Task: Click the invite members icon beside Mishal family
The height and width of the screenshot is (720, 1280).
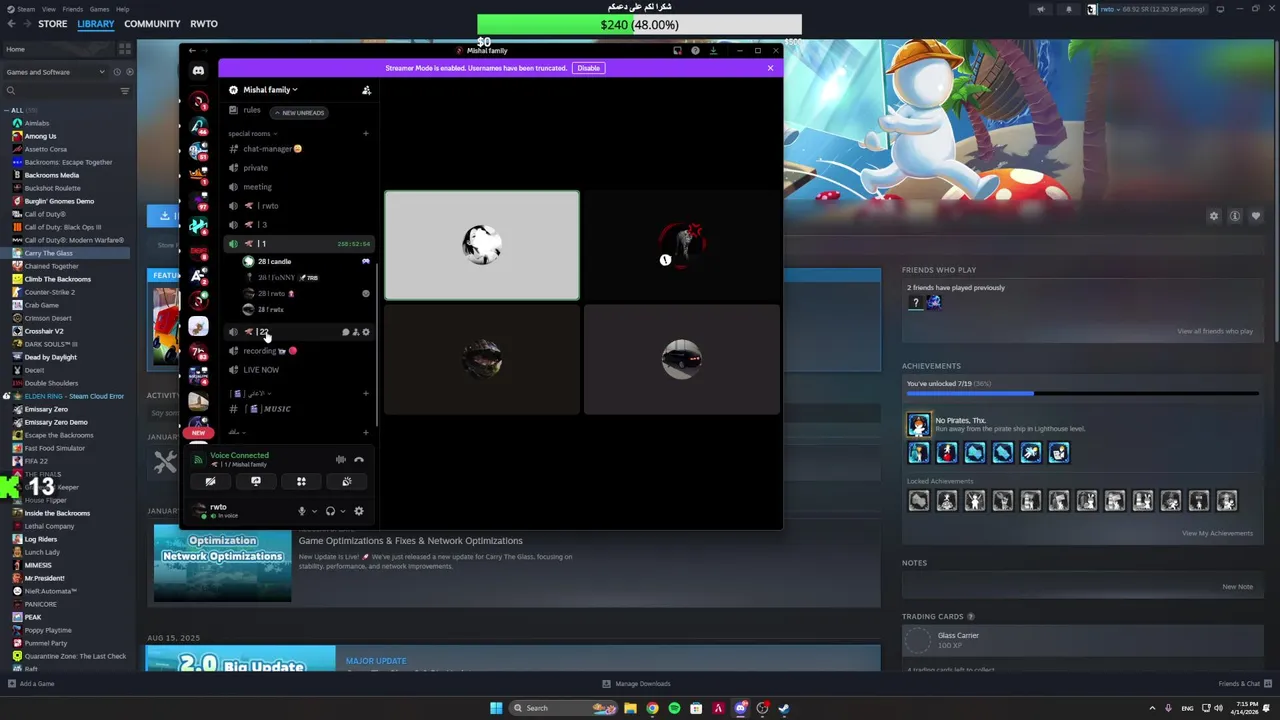Action: (366, 90)
